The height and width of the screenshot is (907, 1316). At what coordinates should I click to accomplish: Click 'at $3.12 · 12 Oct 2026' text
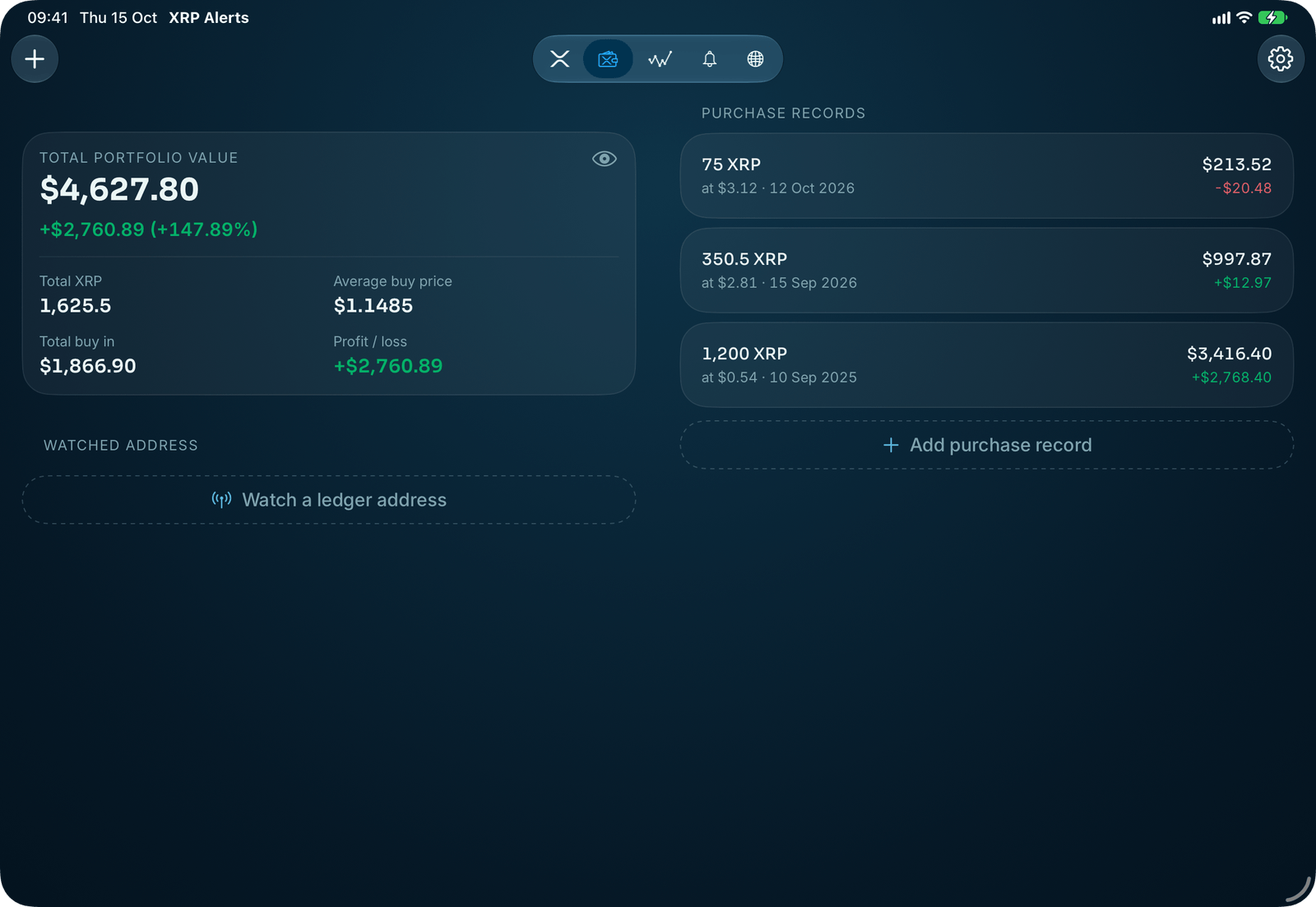pyautogui.click(x=778, y=188)
